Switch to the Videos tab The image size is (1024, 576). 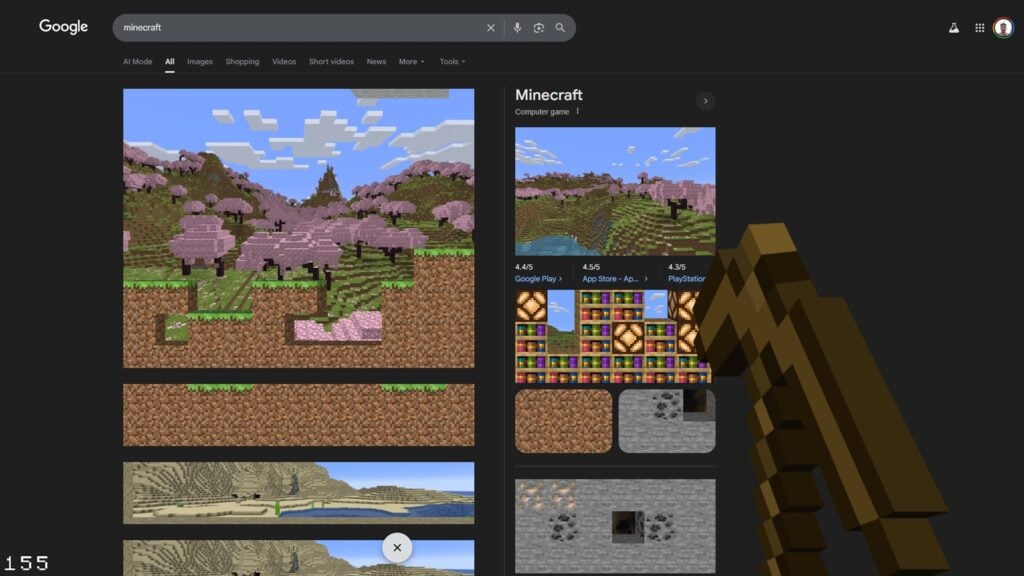(284, 62)
